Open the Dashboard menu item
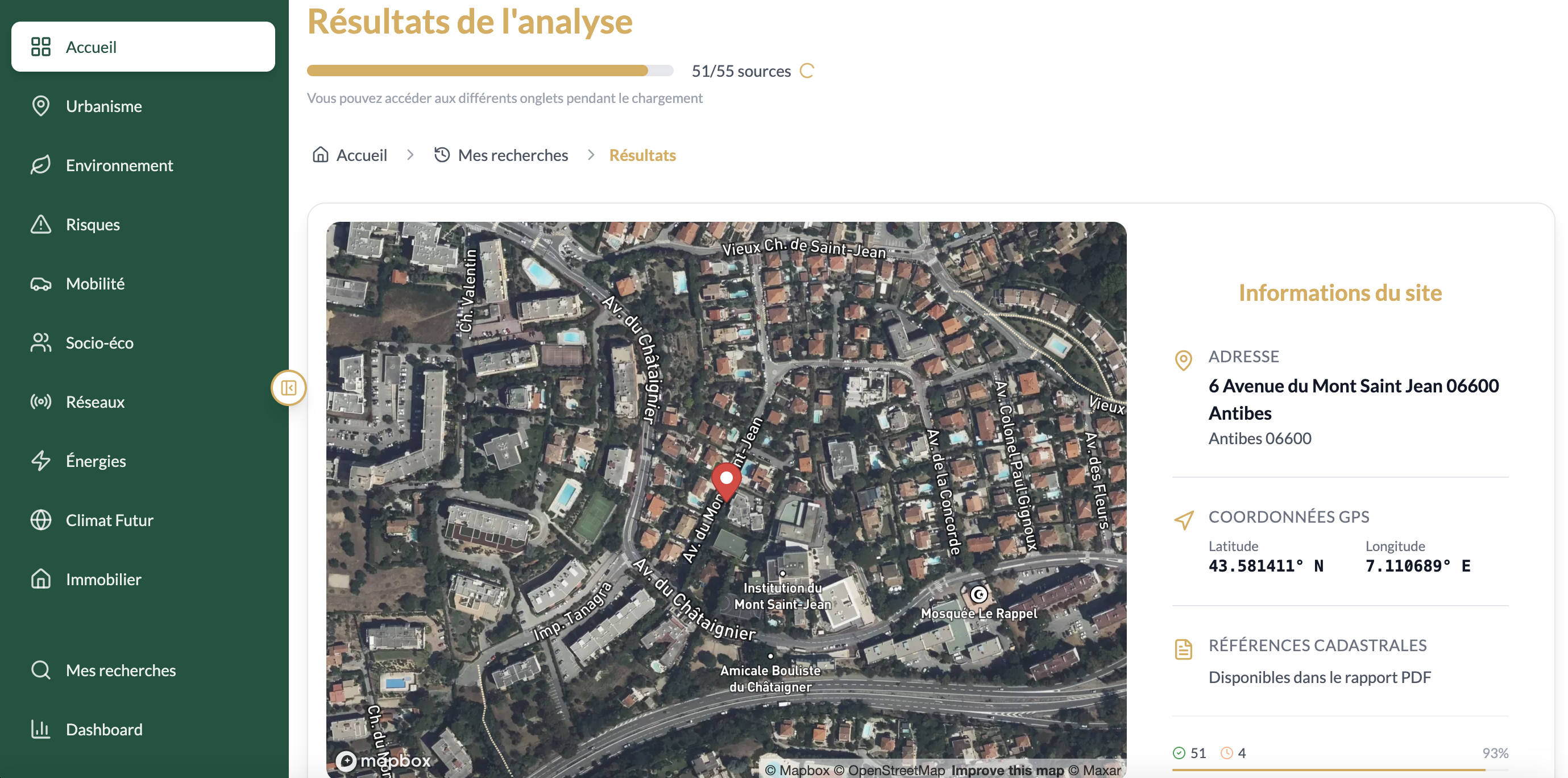Screen dimensions: 1568x778 coord(103,729)
